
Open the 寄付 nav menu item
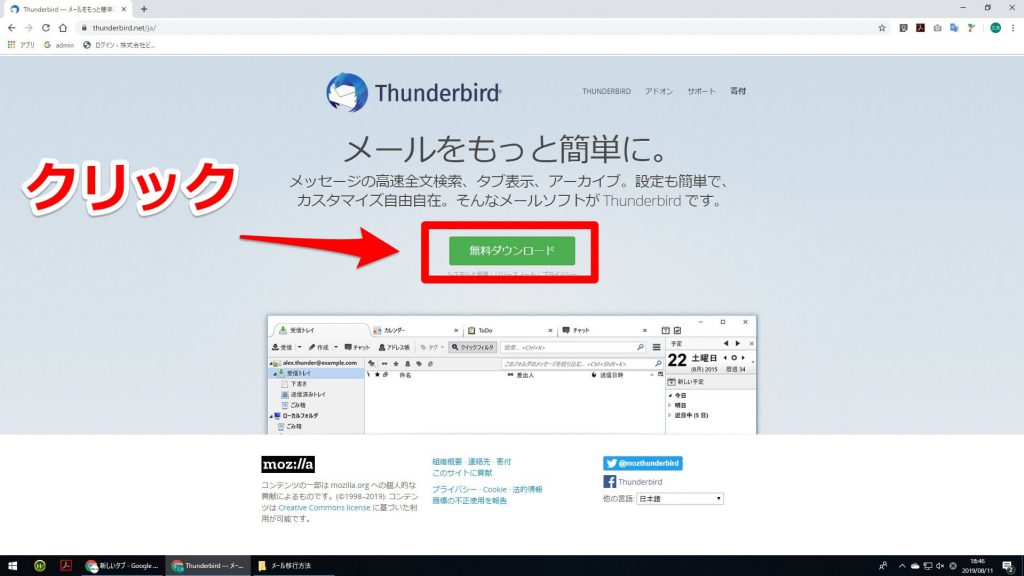pos(738,91)
